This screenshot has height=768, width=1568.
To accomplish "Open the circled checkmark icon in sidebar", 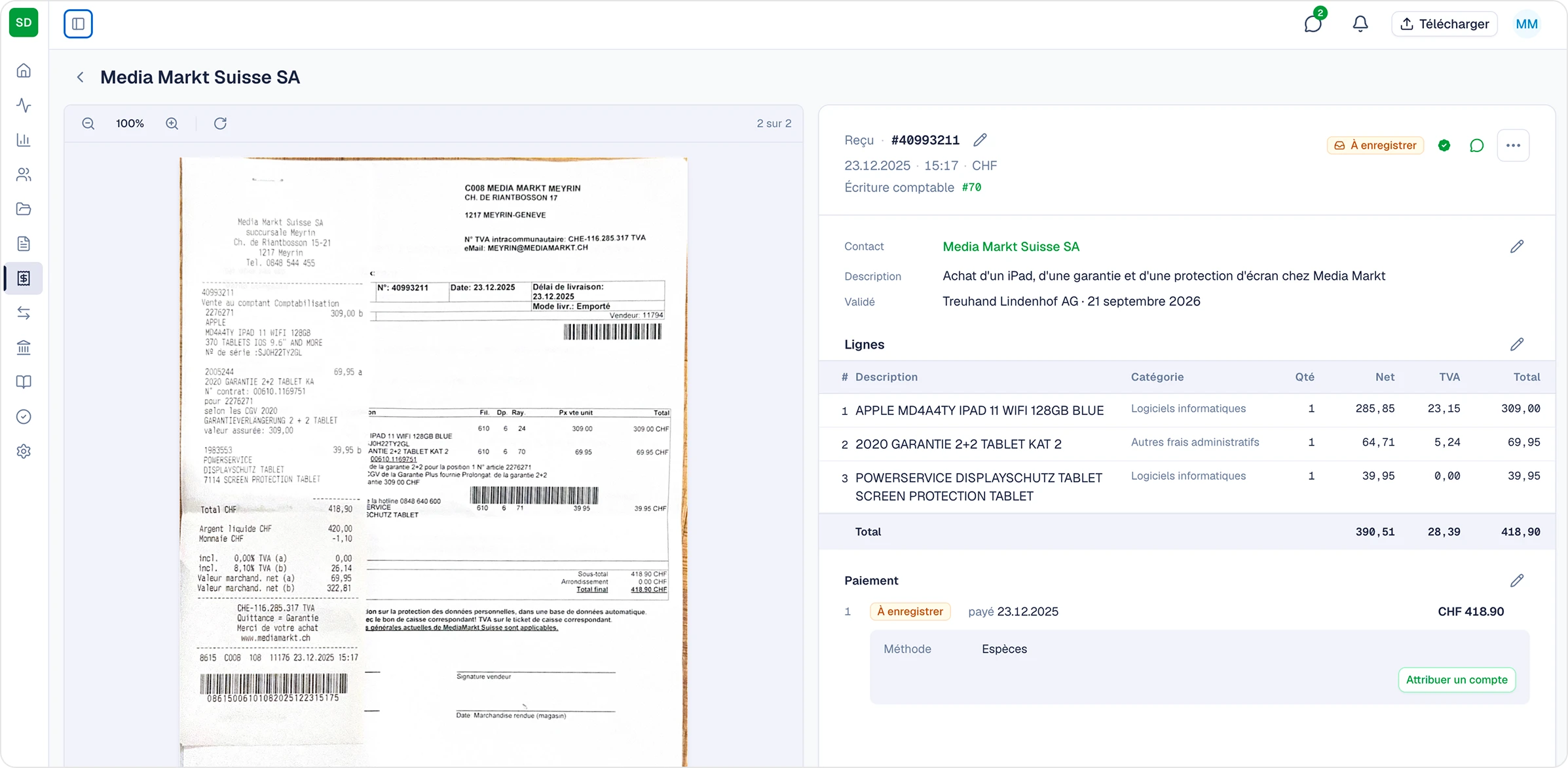I will pyautogui.click(x=24, y=417).
